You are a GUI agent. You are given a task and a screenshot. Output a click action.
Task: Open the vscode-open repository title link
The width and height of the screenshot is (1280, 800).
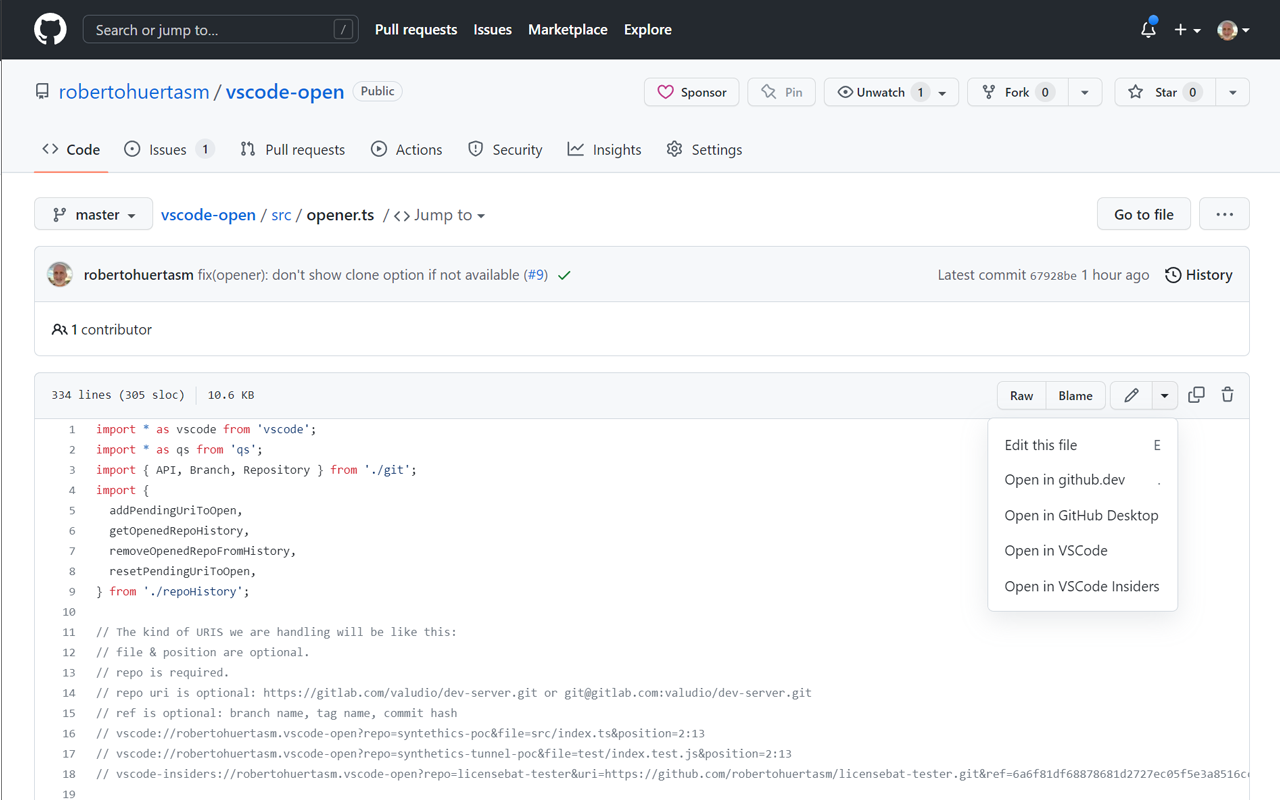[285, 91]
